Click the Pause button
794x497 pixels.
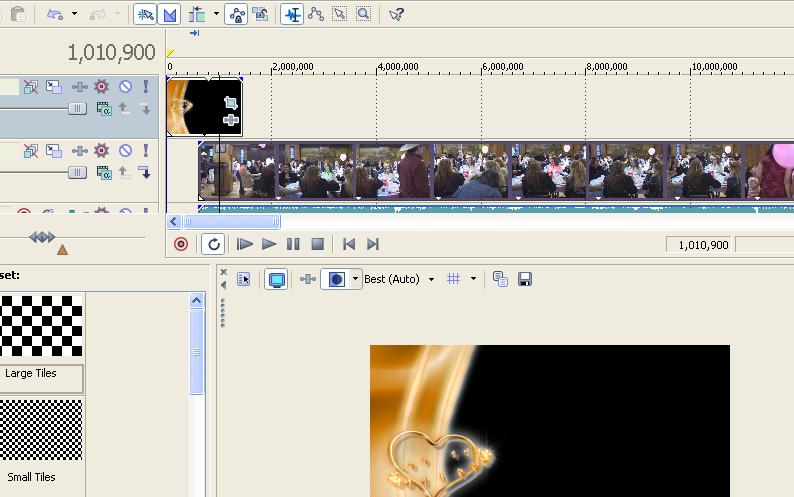293,244
